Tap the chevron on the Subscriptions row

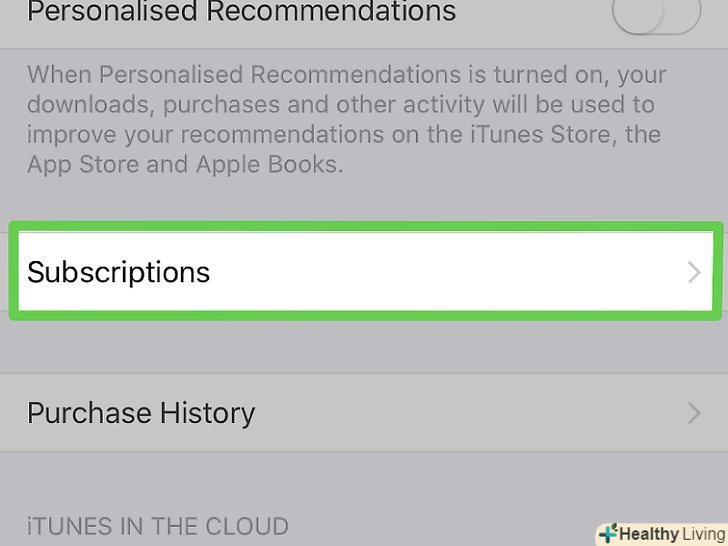pos(694,272)
